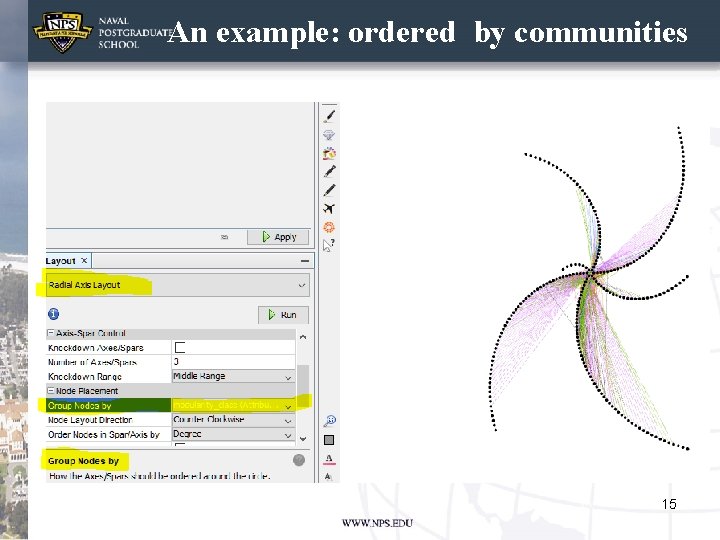This screenshot has width=720, height=540.
Task: Close the Layout tab
Action: coord(84,260)
